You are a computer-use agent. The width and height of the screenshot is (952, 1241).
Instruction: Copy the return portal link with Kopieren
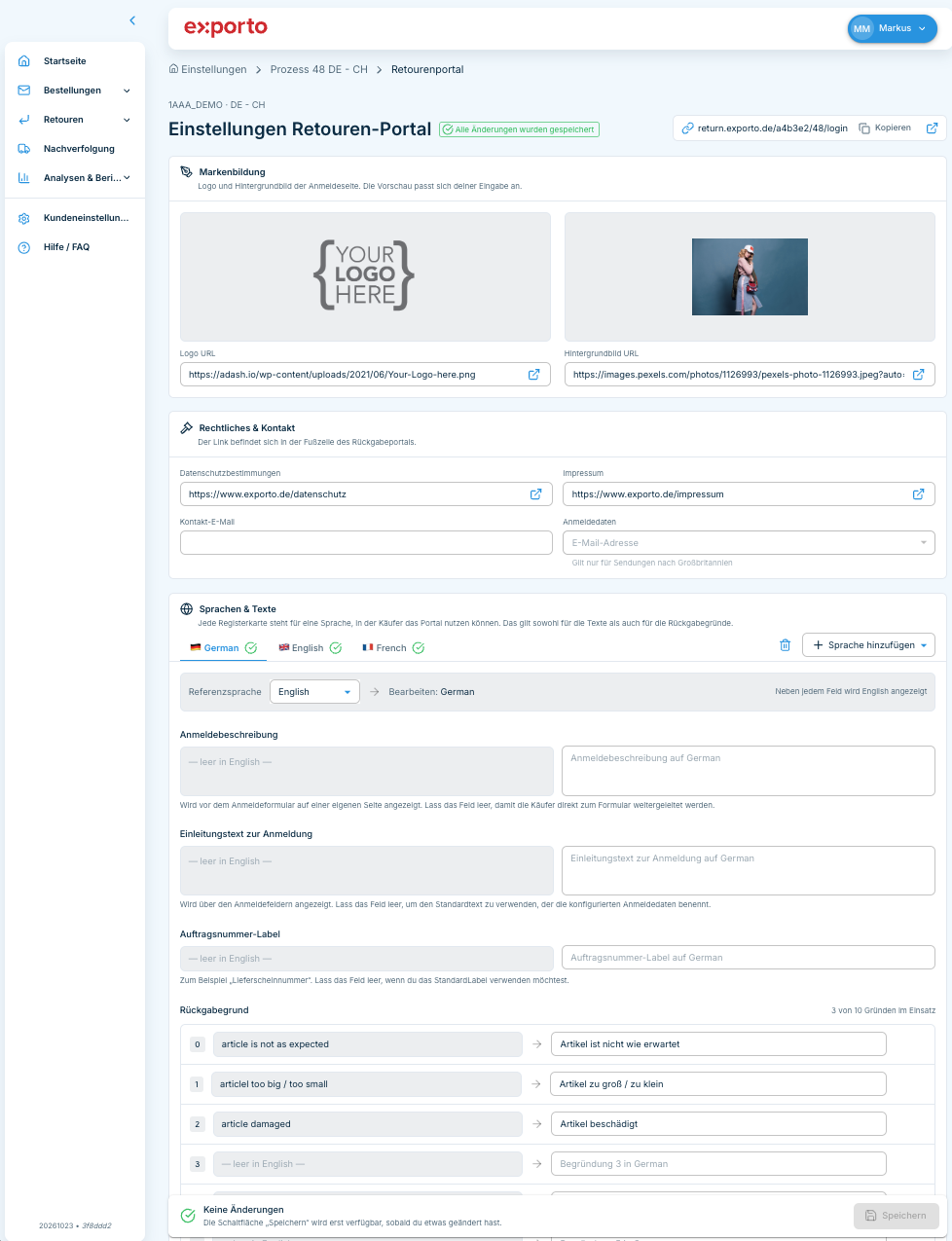(885, 128)
